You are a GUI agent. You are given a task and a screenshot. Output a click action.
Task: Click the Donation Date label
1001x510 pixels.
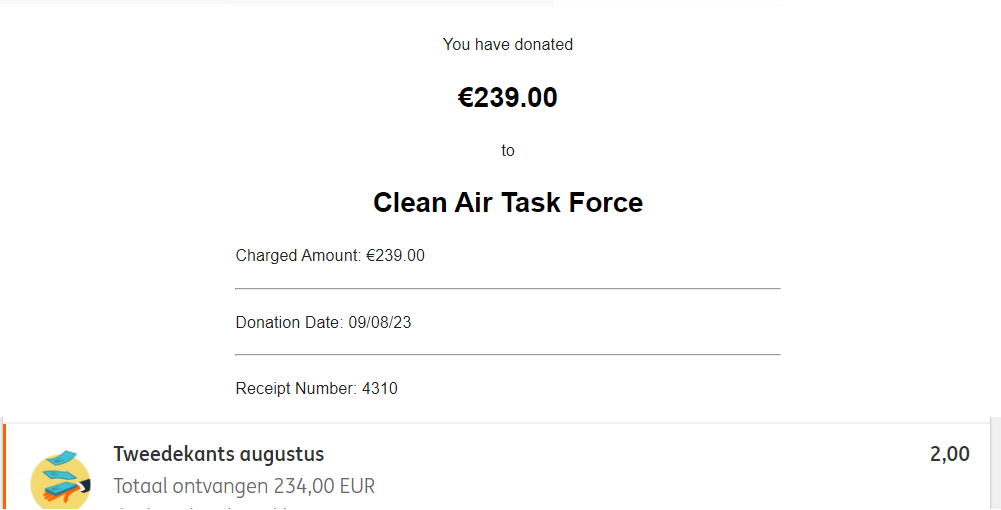(x=289, y=322)
